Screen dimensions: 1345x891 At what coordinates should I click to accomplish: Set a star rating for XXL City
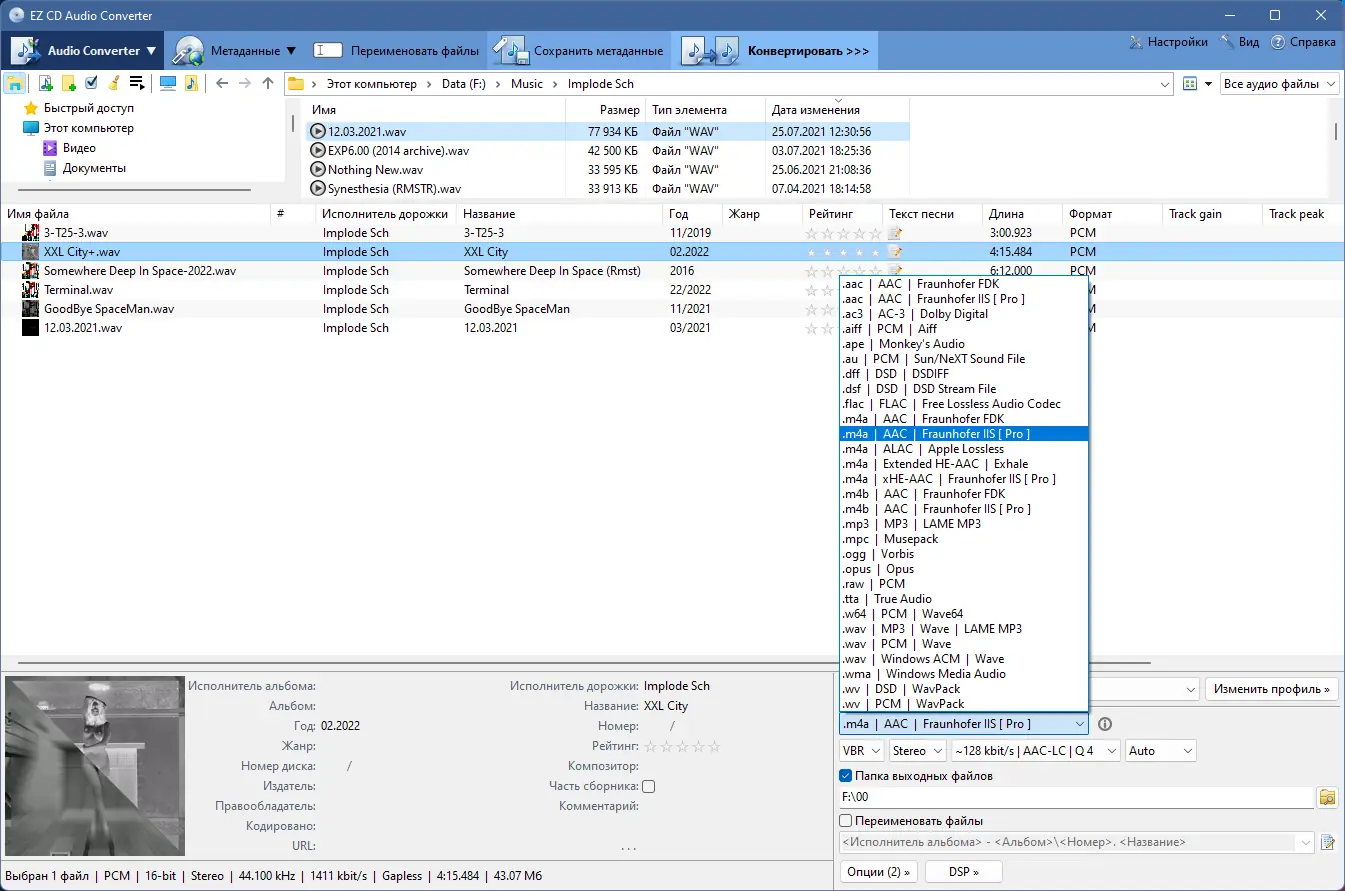point(843,251)
